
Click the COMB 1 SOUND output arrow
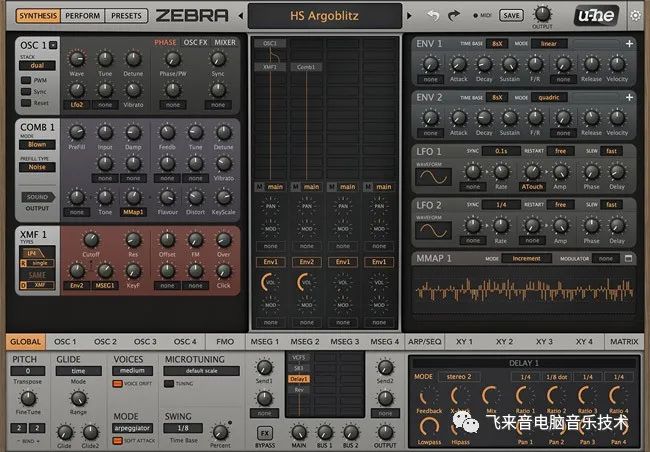click(38, 197)
